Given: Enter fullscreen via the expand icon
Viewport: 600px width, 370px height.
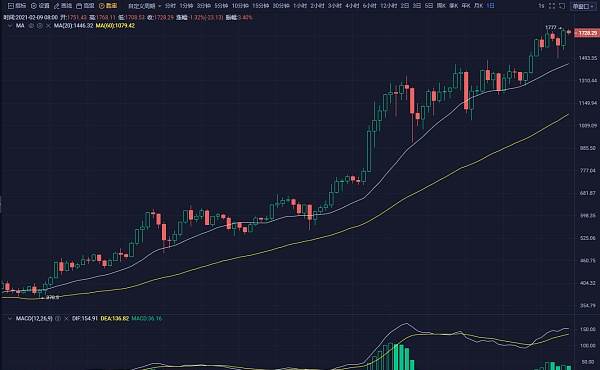Looking at the screenshot, I should (x=552, y=6).
